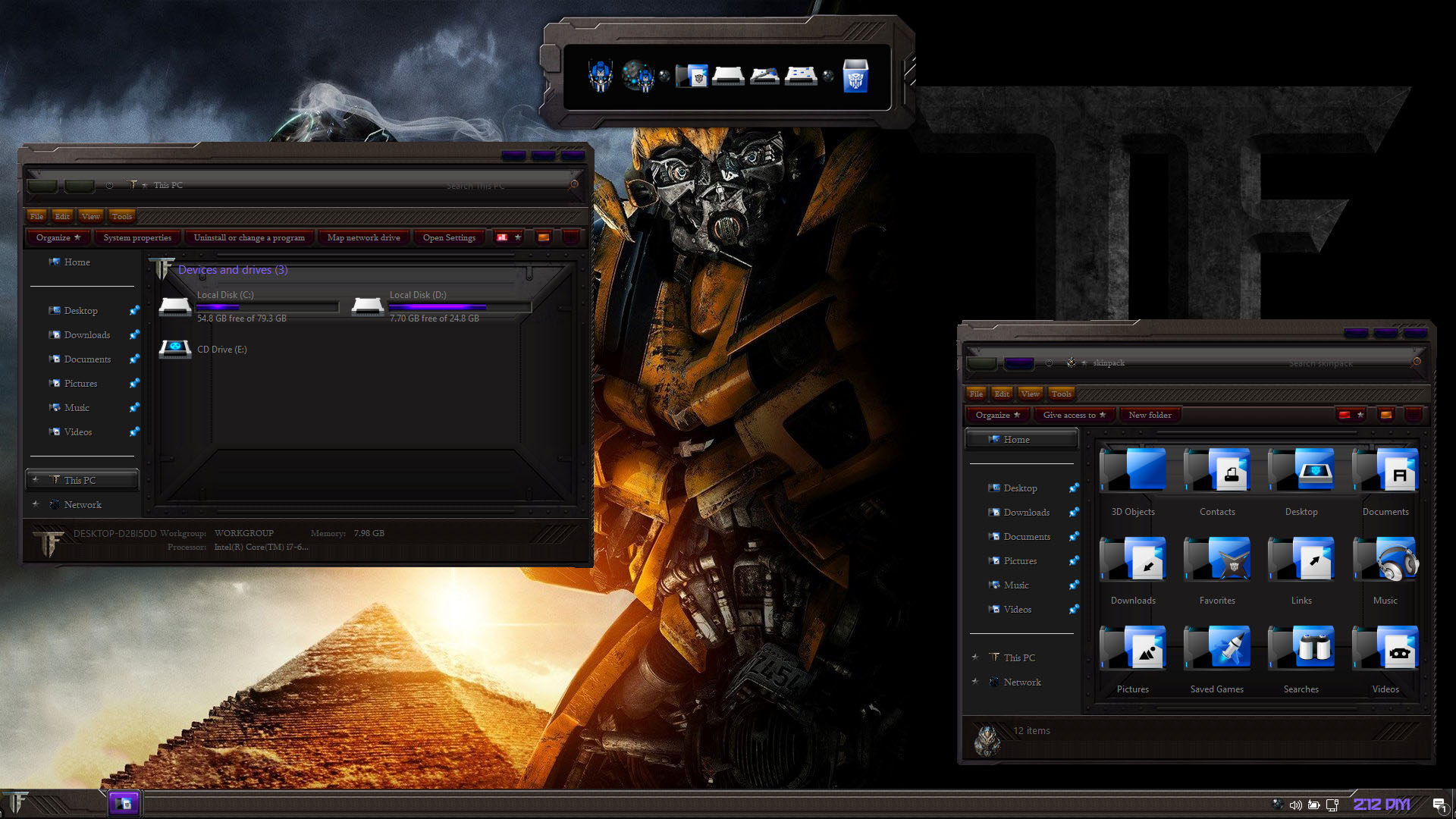Open Local Disk (C:) drive icon
This screenshot has height=819, width=1456.
tap(175, 306)
